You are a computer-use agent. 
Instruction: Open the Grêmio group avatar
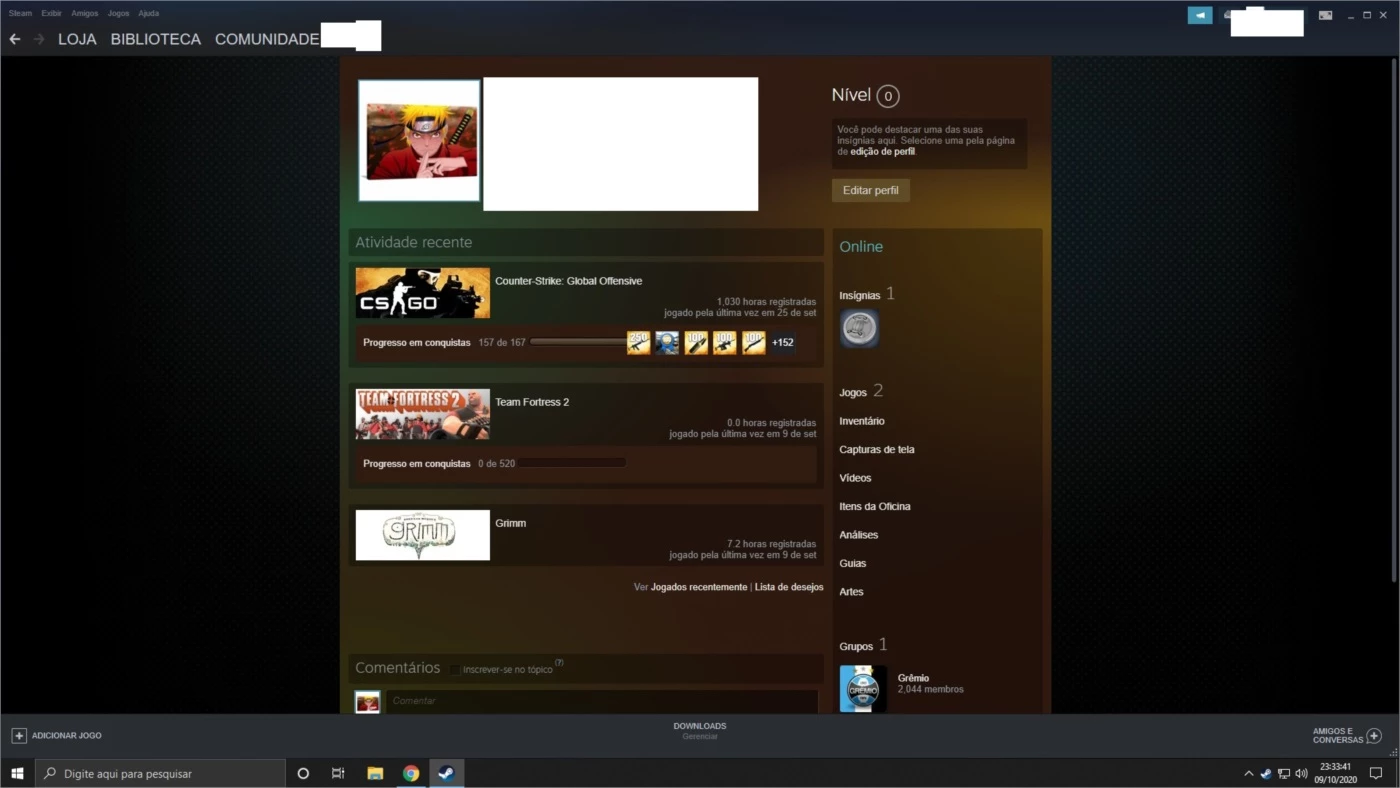pos(863,689)
